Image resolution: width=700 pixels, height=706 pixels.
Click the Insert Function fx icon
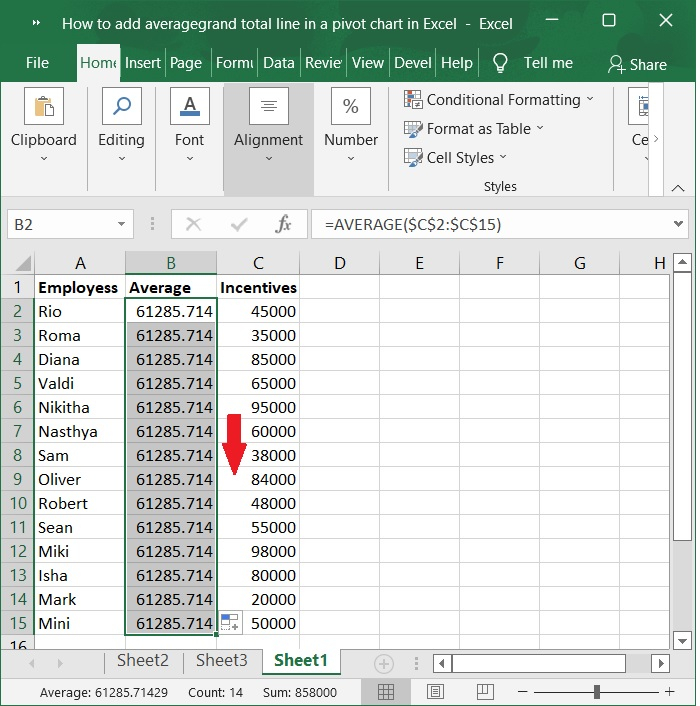[284, 225]
